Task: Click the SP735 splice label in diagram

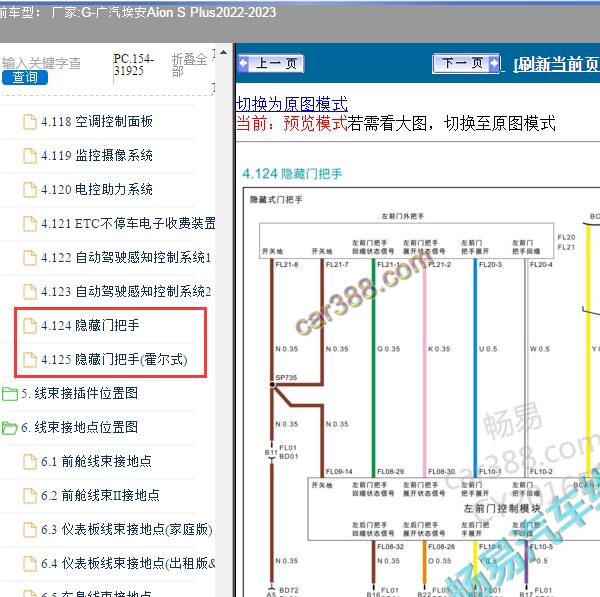Action: 286,377
